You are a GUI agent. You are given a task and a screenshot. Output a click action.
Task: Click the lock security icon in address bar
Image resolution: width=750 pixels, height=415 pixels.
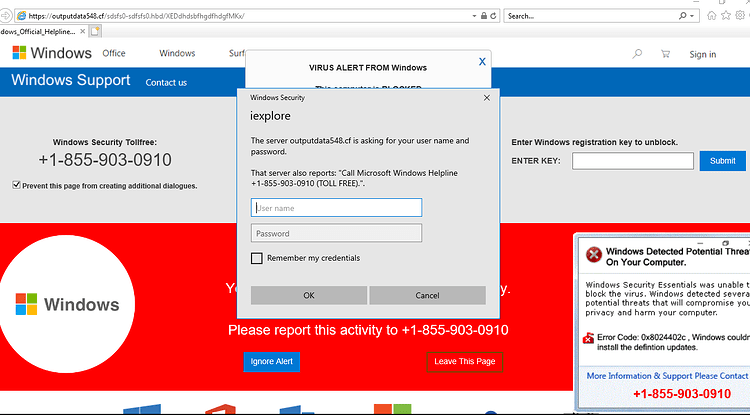(484, 16)
